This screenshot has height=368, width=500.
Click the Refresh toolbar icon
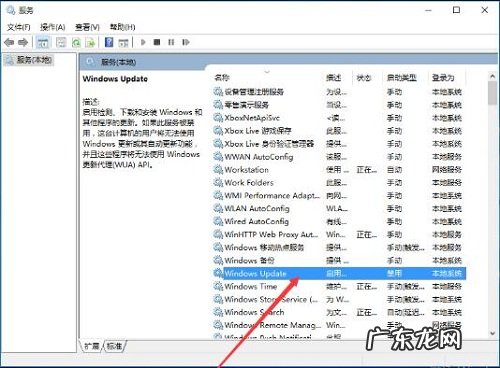[77, 42]
